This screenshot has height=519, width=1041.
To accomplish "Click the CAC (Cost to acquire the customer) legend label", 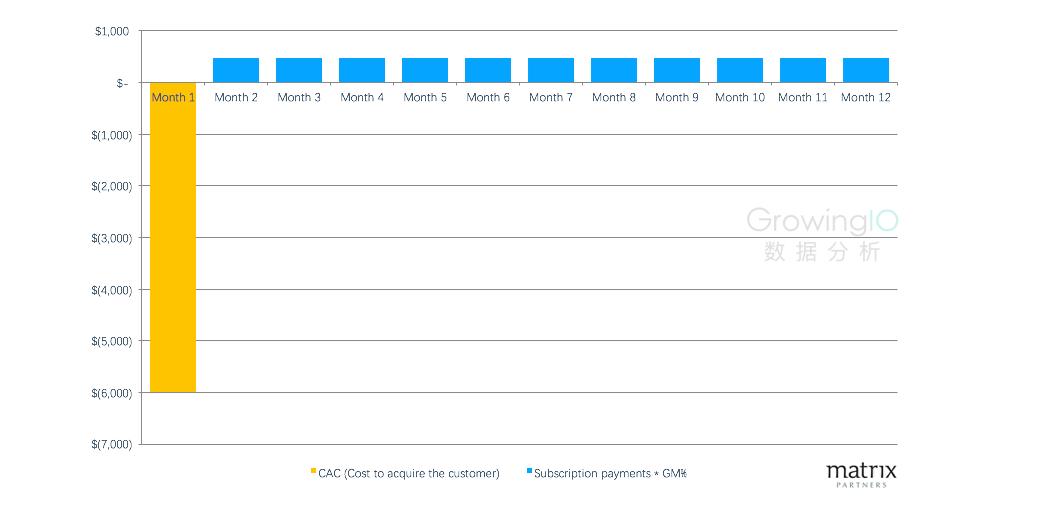I will tap(409, 474).
